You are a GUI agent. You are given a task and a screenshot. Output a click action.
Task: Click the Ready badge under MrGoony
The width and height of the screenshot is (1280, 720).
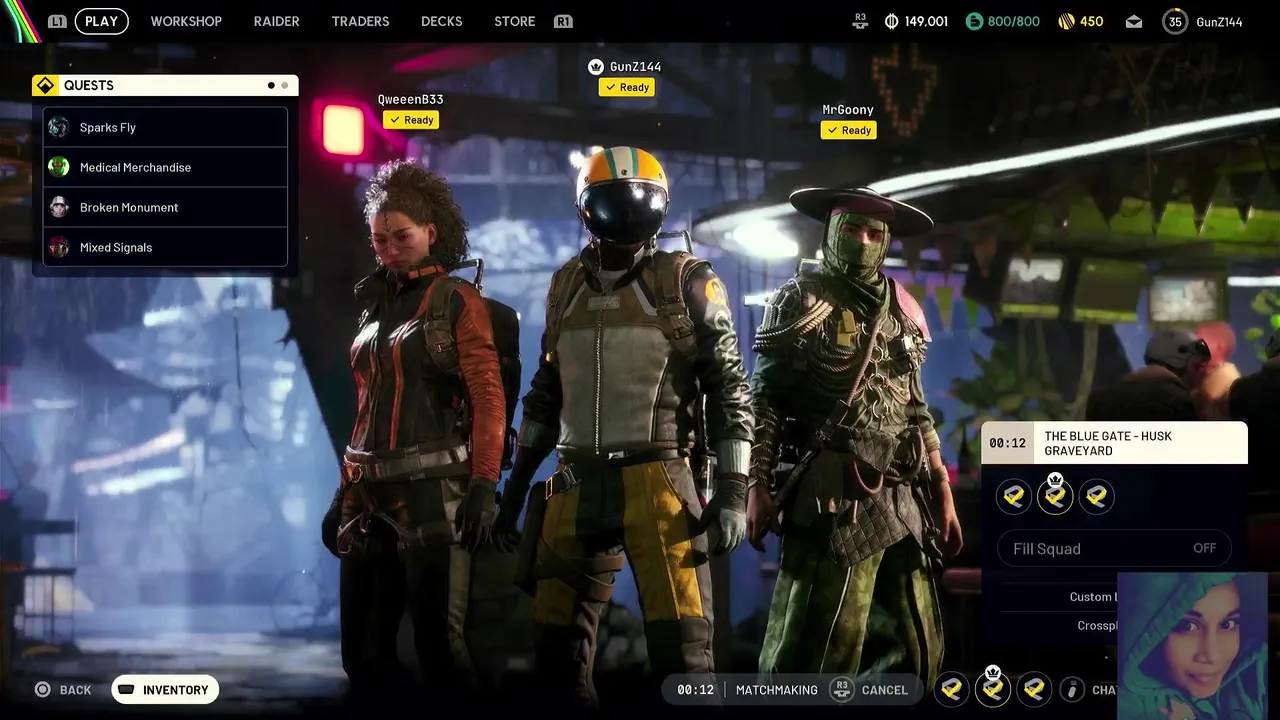(849, 130)
